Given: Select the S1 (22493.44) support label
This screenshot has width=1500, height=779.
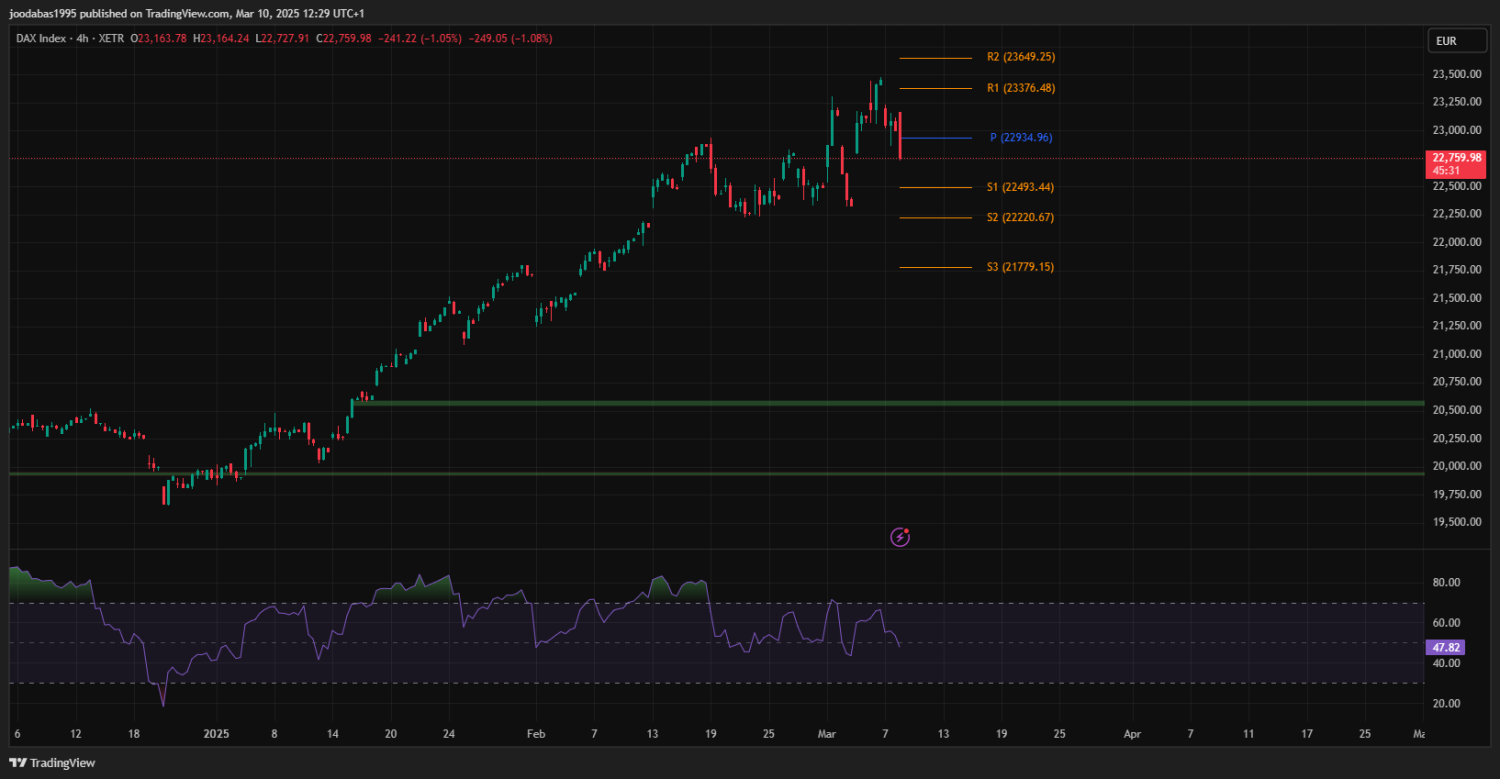Looking at the screenshot, I should point(1020,188).
